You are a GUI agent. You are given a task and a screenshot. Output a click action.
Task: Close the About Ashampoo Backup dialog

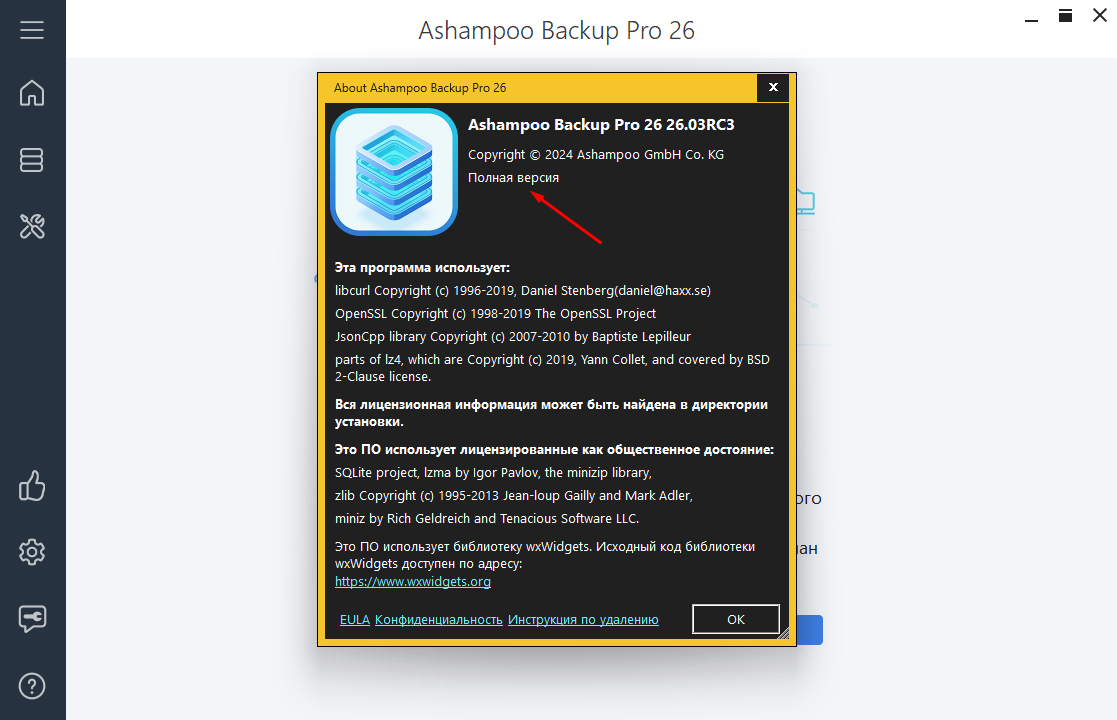[x=773, y=88]
